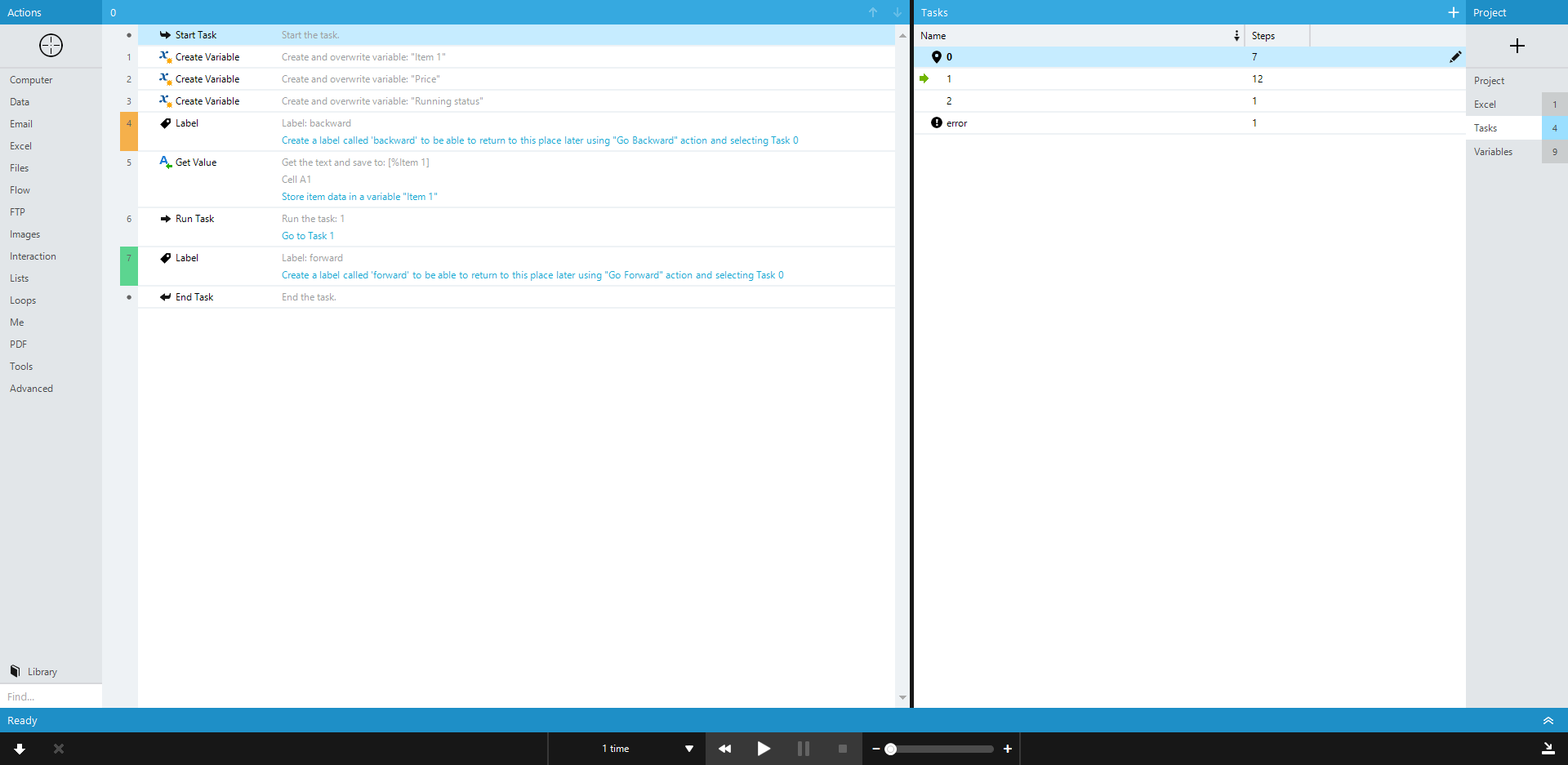
Task: Open the Interaction actions category
Action: (x=33, y=256)
